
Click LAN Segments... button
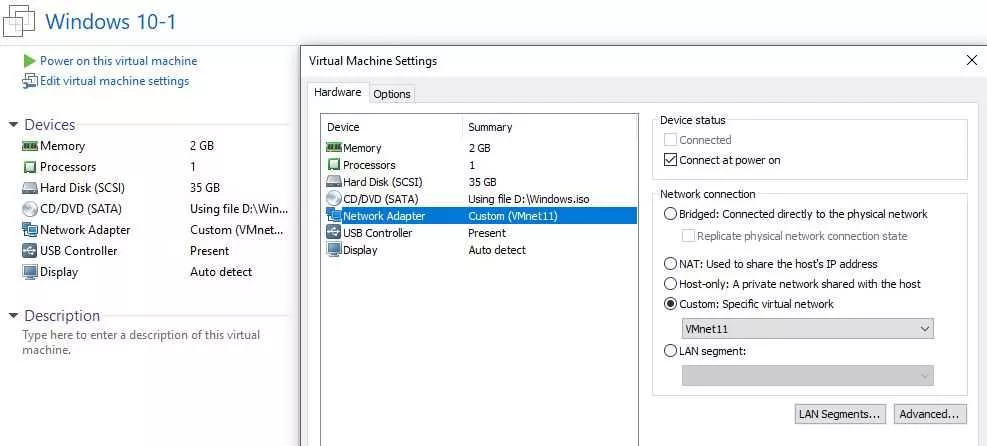pos(840,414)
